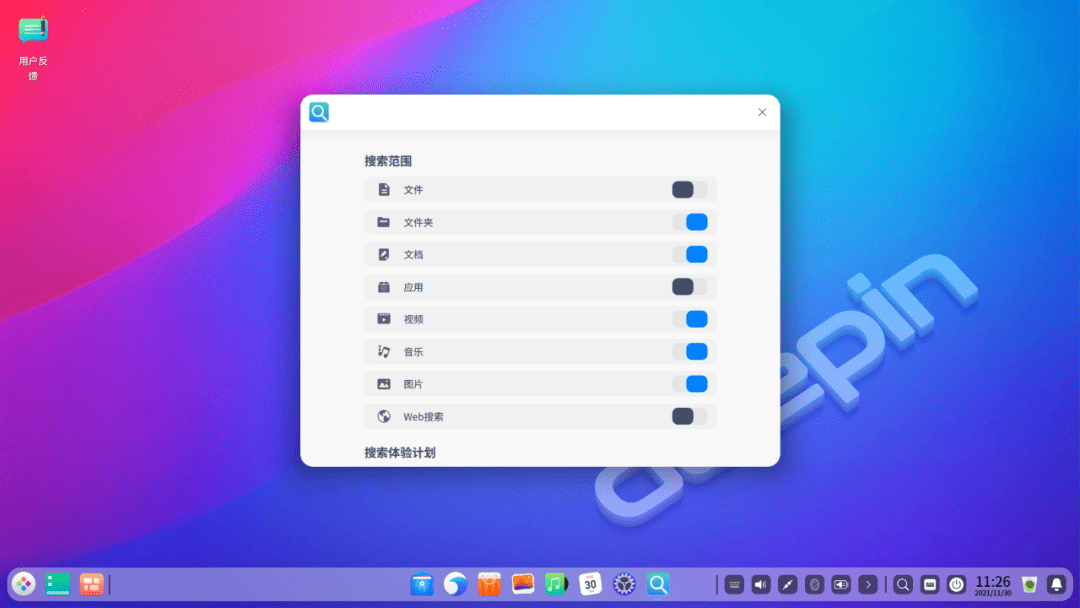Launch the browser from the dock
This screenshot has width=1080, height=608.
[455, 584]
